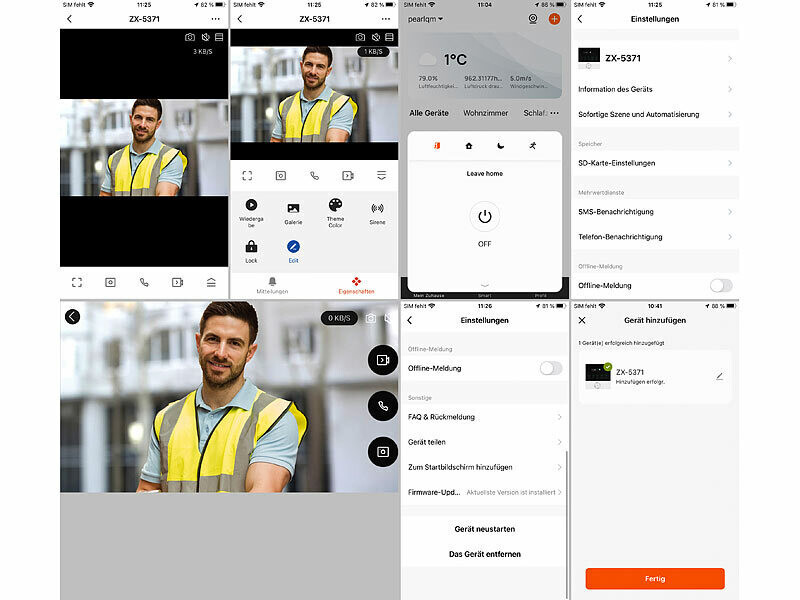The image size is (800, 600).
Task: Open the pearlqm home dropdown
Action: click(426, 19)
